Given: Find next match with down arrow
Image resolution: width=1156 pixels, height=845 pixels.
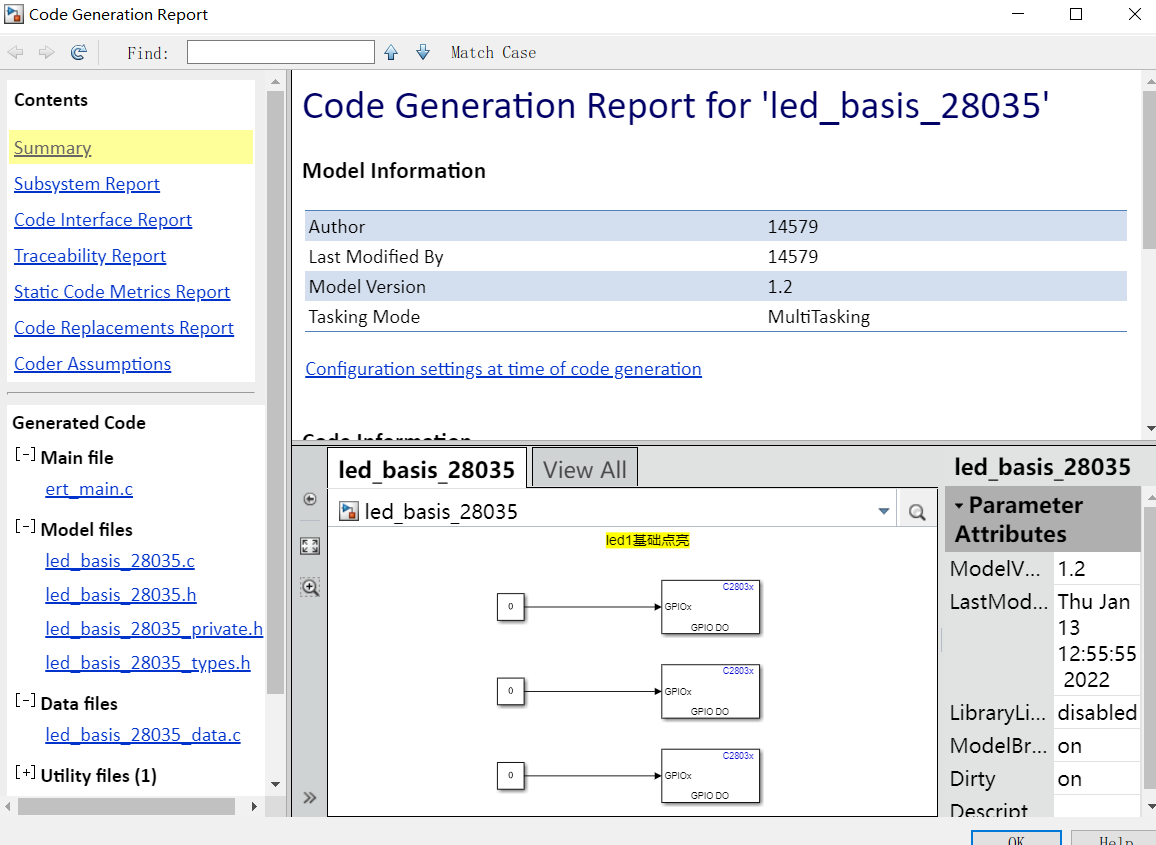Looking at the screenshot, I should tap(422, 52).
